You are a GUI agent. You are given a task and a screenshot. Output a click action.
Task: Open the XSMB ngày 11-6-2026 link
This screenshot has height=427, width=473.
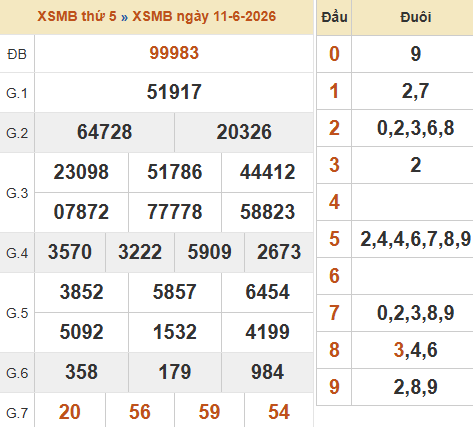pos(204,16)
